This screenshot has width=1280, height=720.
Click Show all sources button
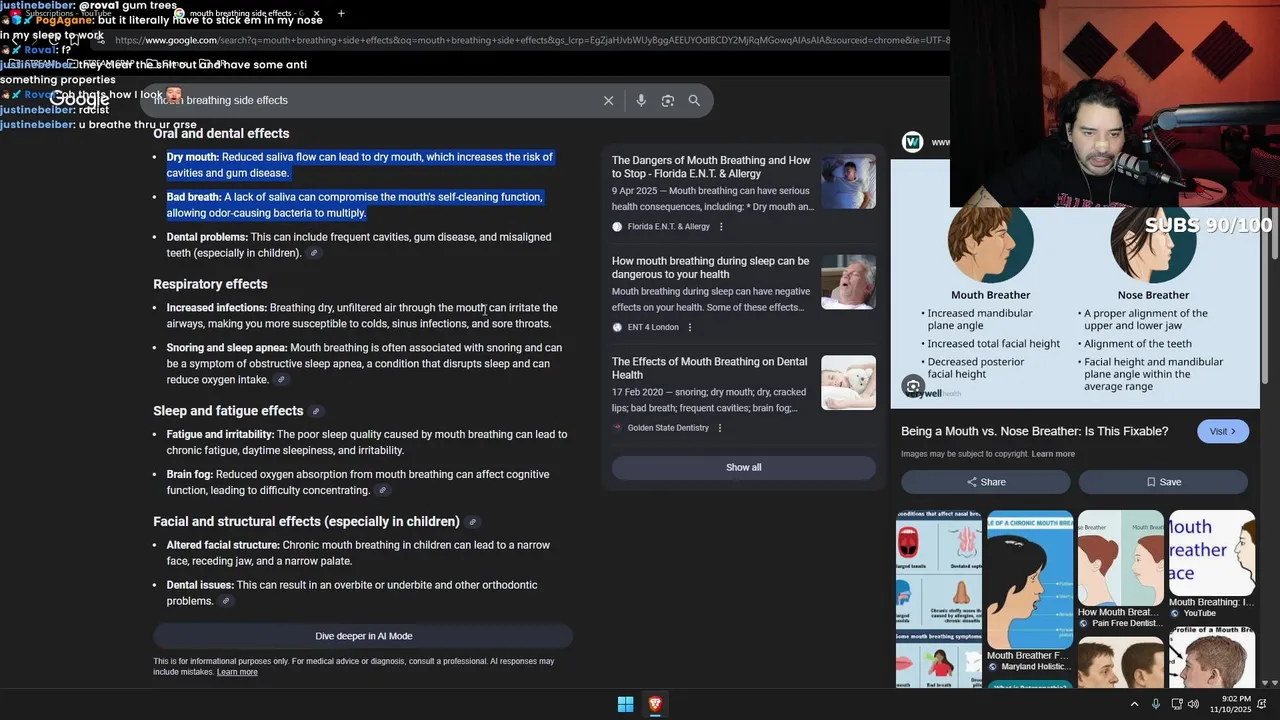pos(743,467)
